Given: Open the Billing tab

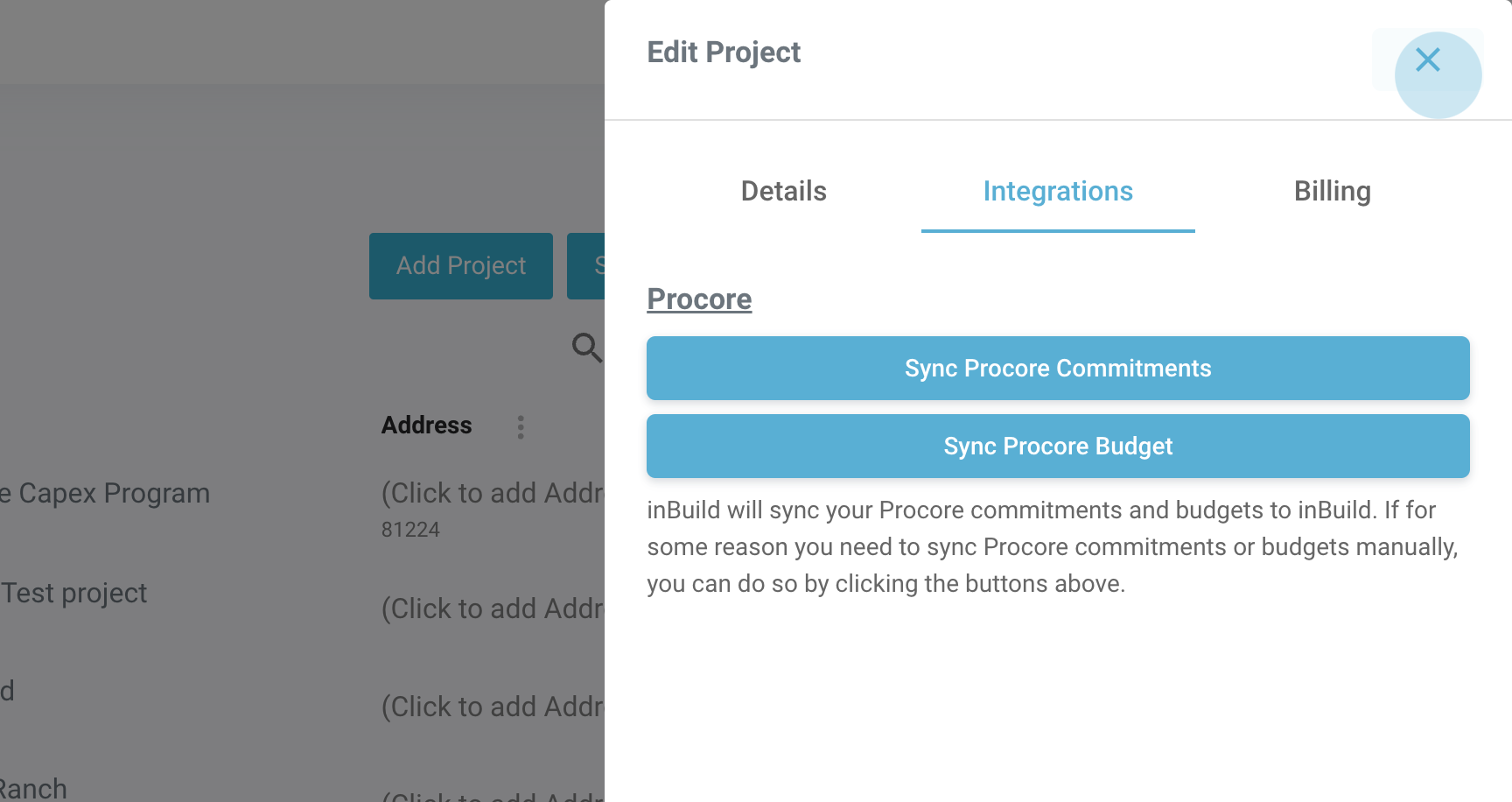Looking at the screenshot, I should 1332,192.
